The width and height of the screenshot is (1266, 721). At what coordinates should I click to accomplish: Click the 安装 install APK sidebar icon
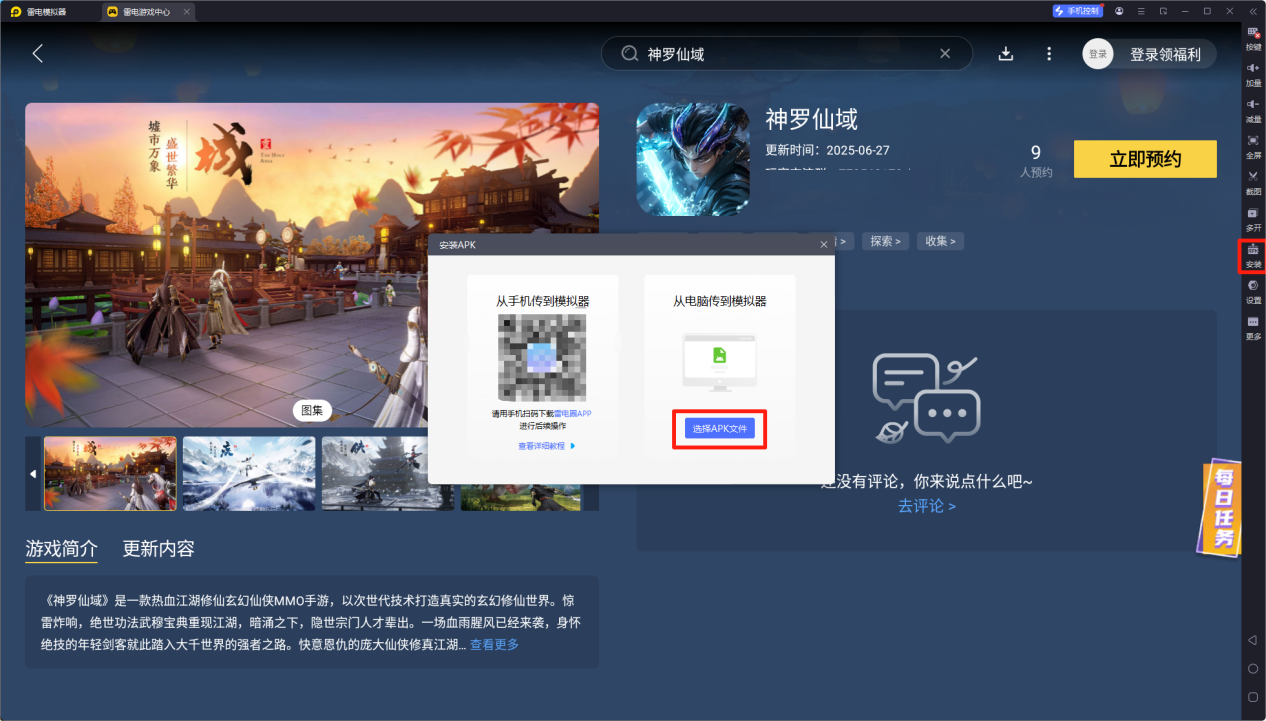point(1253,256)
